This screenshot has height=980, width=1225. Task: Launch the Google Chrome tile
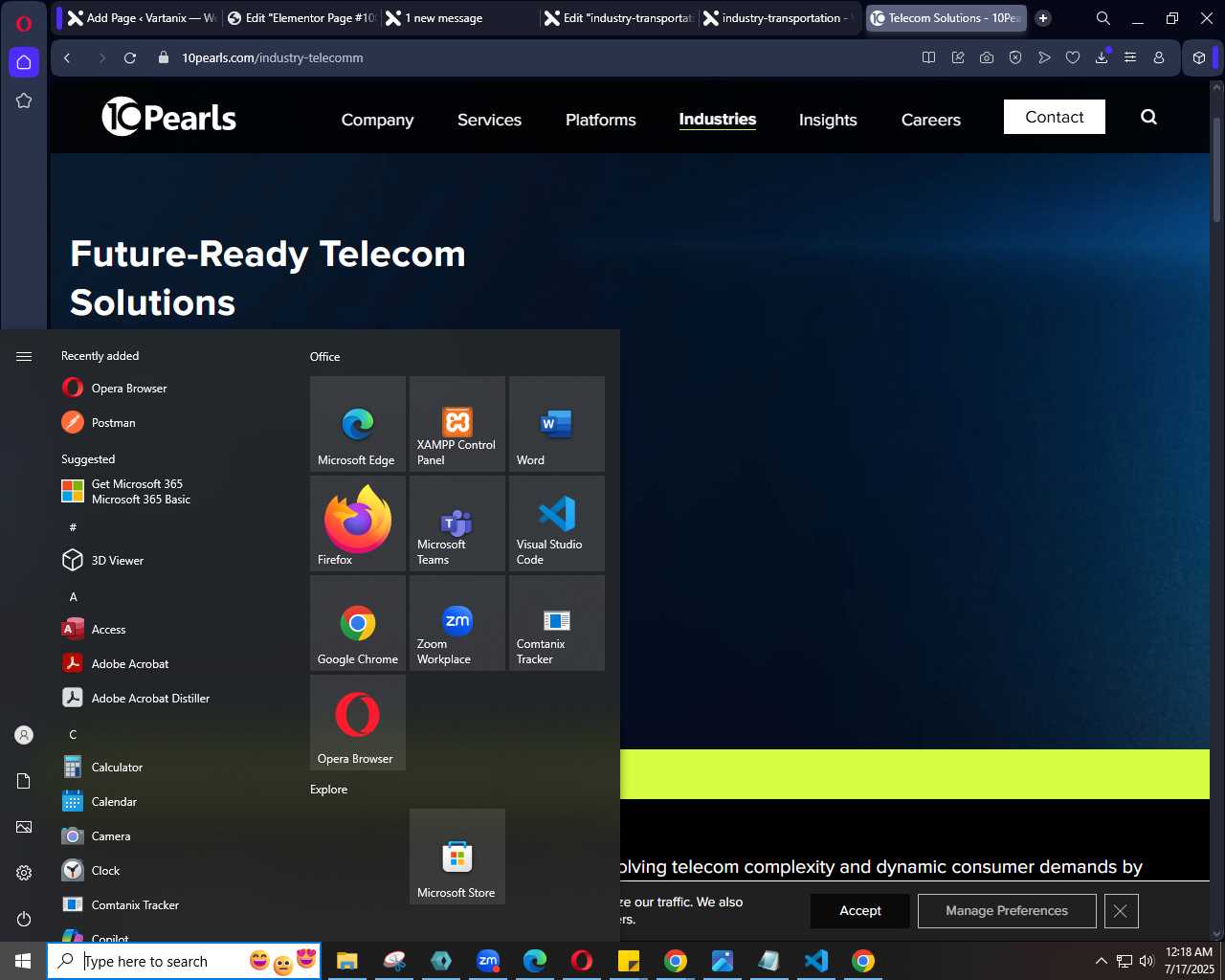pos(358,623)
